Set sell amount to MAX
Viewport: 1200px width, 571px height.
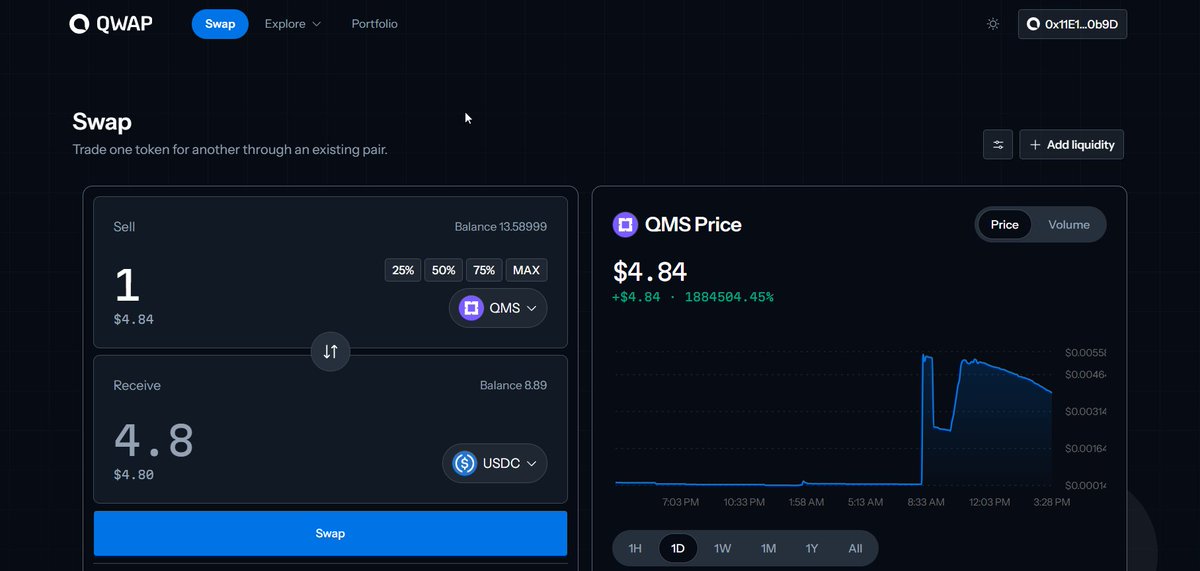pos(526,270)
